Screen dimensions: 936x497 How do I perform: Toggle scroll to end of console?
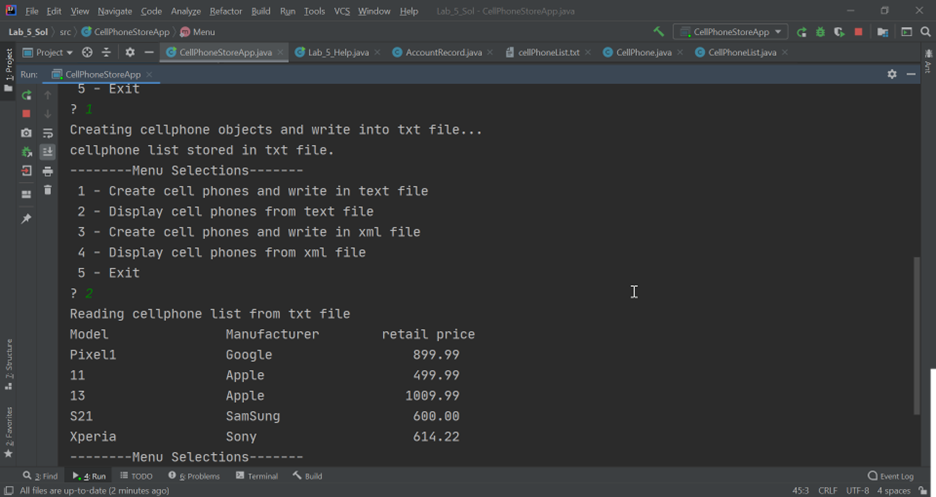[x=48, y=152]
